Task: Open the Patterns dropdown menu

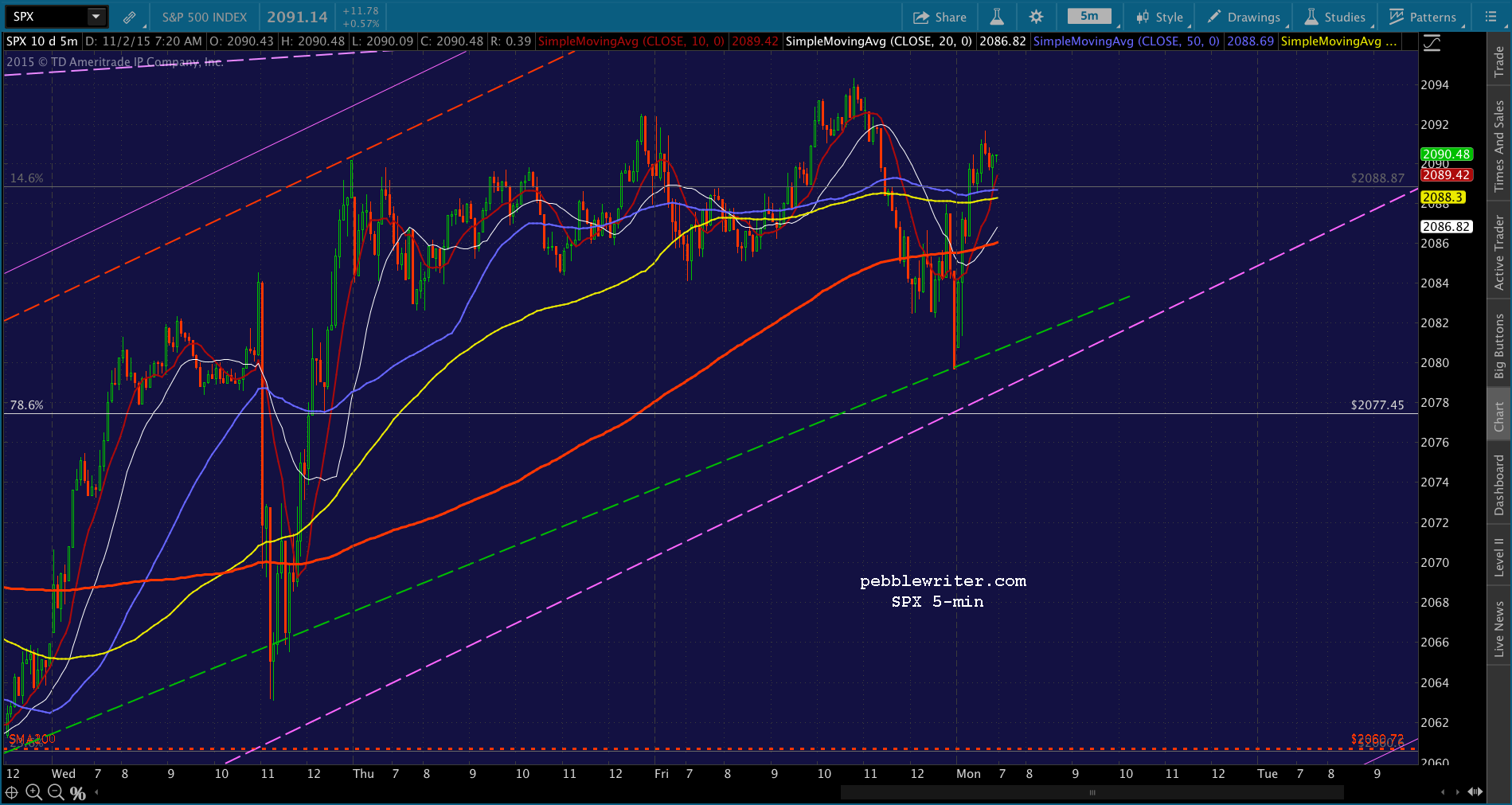Action: [x=1424, y=17]
